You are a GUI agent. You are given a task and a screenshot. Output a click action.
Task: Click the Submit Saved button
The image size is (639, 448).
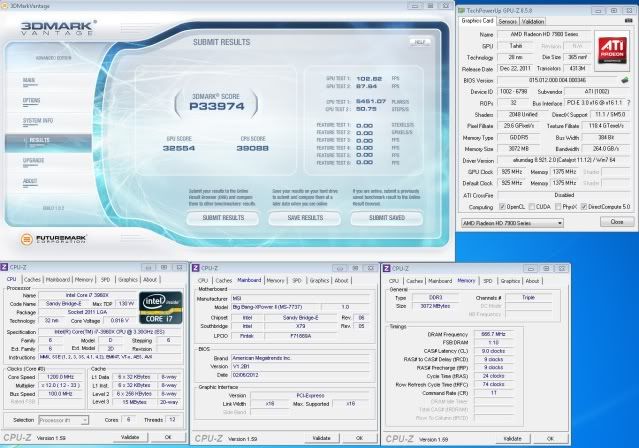tap(387, 218)
